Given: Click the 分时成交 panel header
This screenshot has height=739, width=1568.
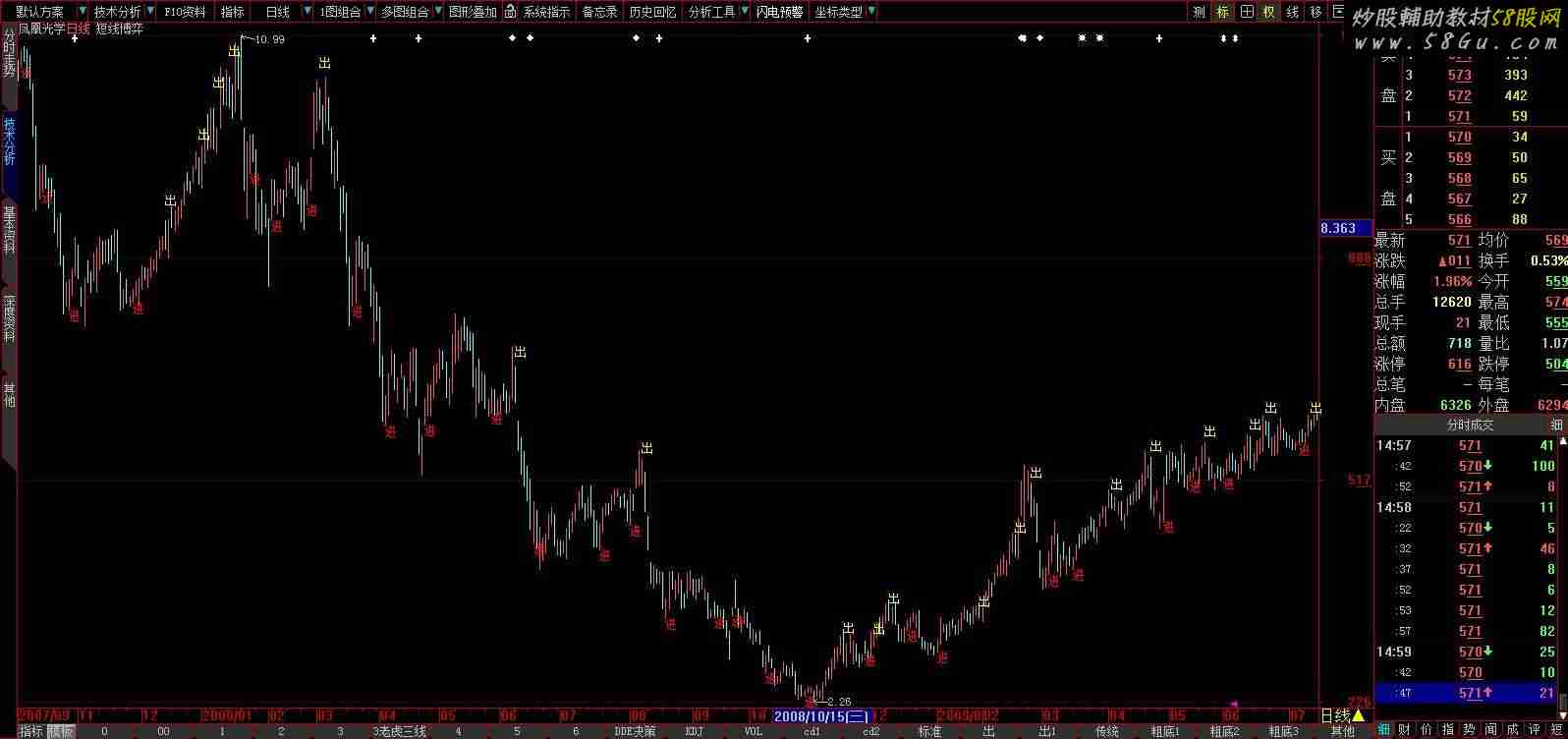Looking at the screenshot, I should click(1470, 425).
